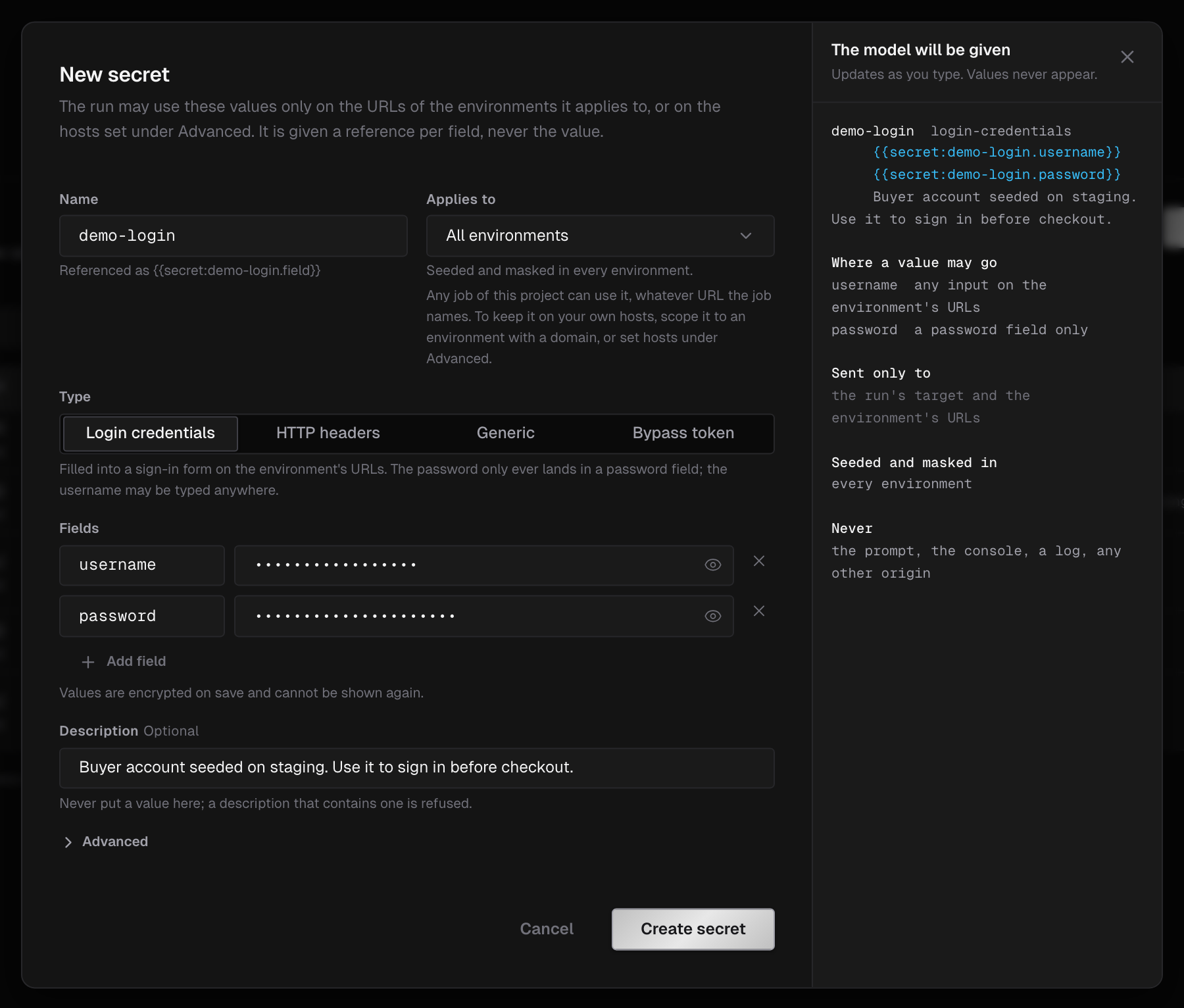The image size is (1184, 1008).
Task: Click 'Never put a value here' hint
Action: 266,803
